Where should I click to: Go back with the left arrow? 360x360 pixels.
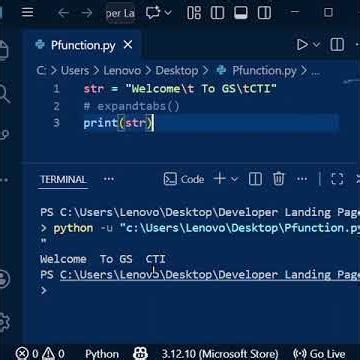pos(63,13)
